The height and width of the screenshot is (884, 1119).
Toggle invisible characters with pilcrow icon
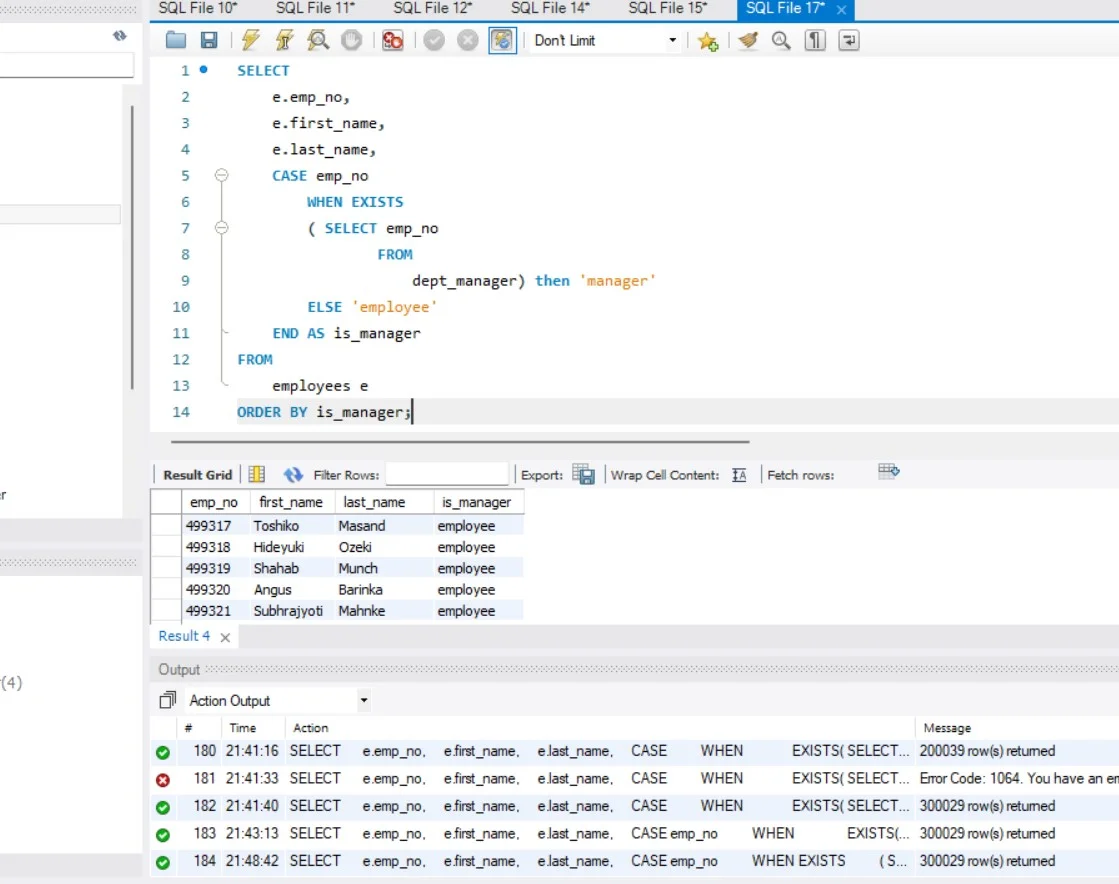816,41
